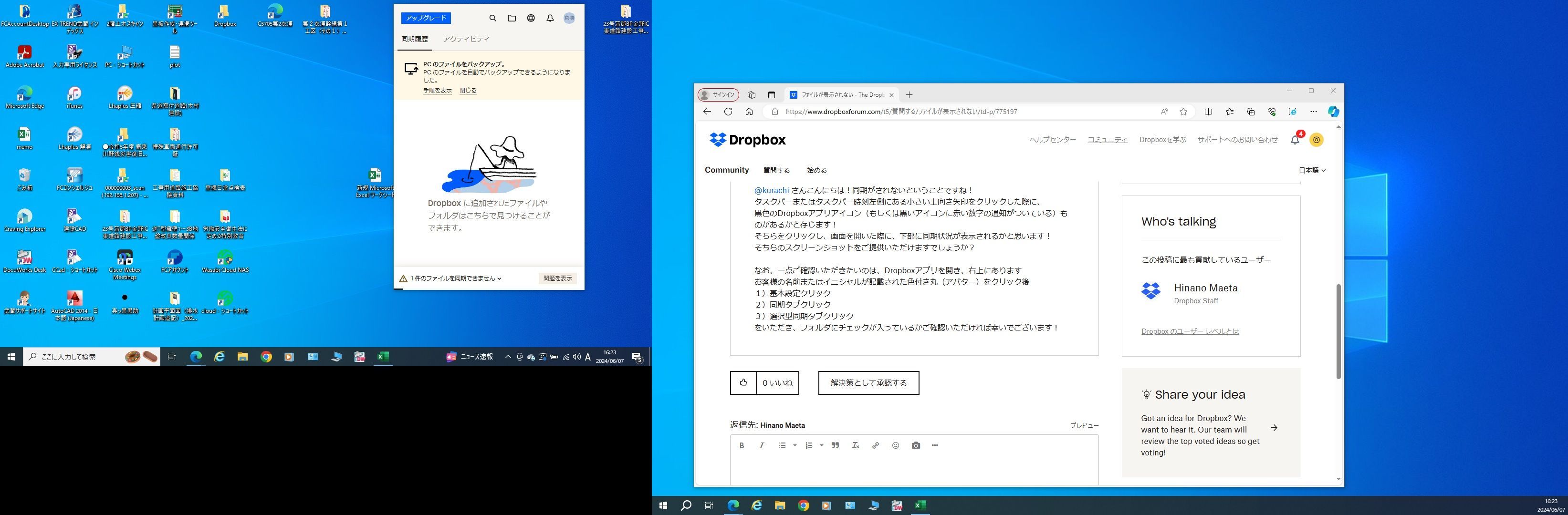The width and height of the screenshot is (1568, 515).
Task: Click the 解決策として承認する button
Action: coord(868,383)
